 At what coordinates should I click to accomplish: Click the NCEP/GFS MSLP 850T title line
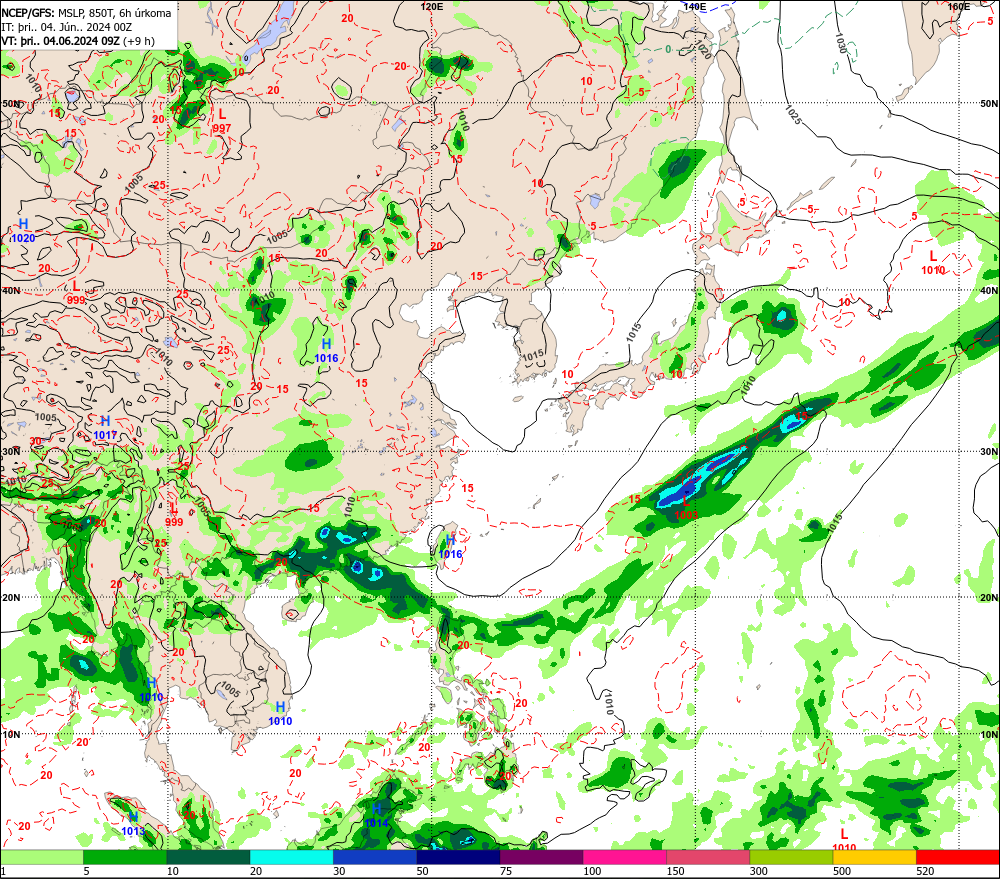tap(86, 13)
